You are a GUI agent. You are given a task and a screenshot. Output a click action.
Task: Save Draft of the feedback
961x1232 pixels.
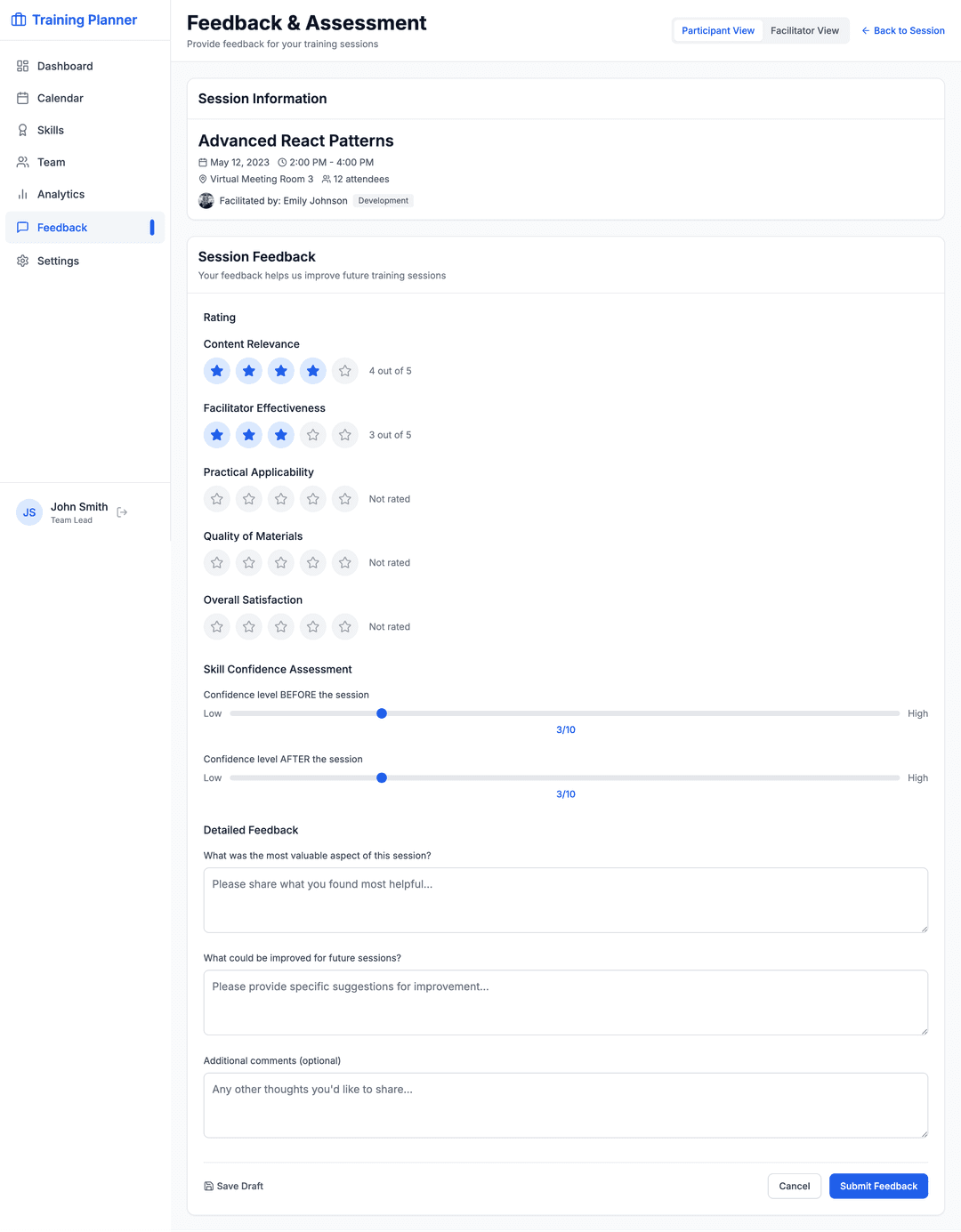234,1186
